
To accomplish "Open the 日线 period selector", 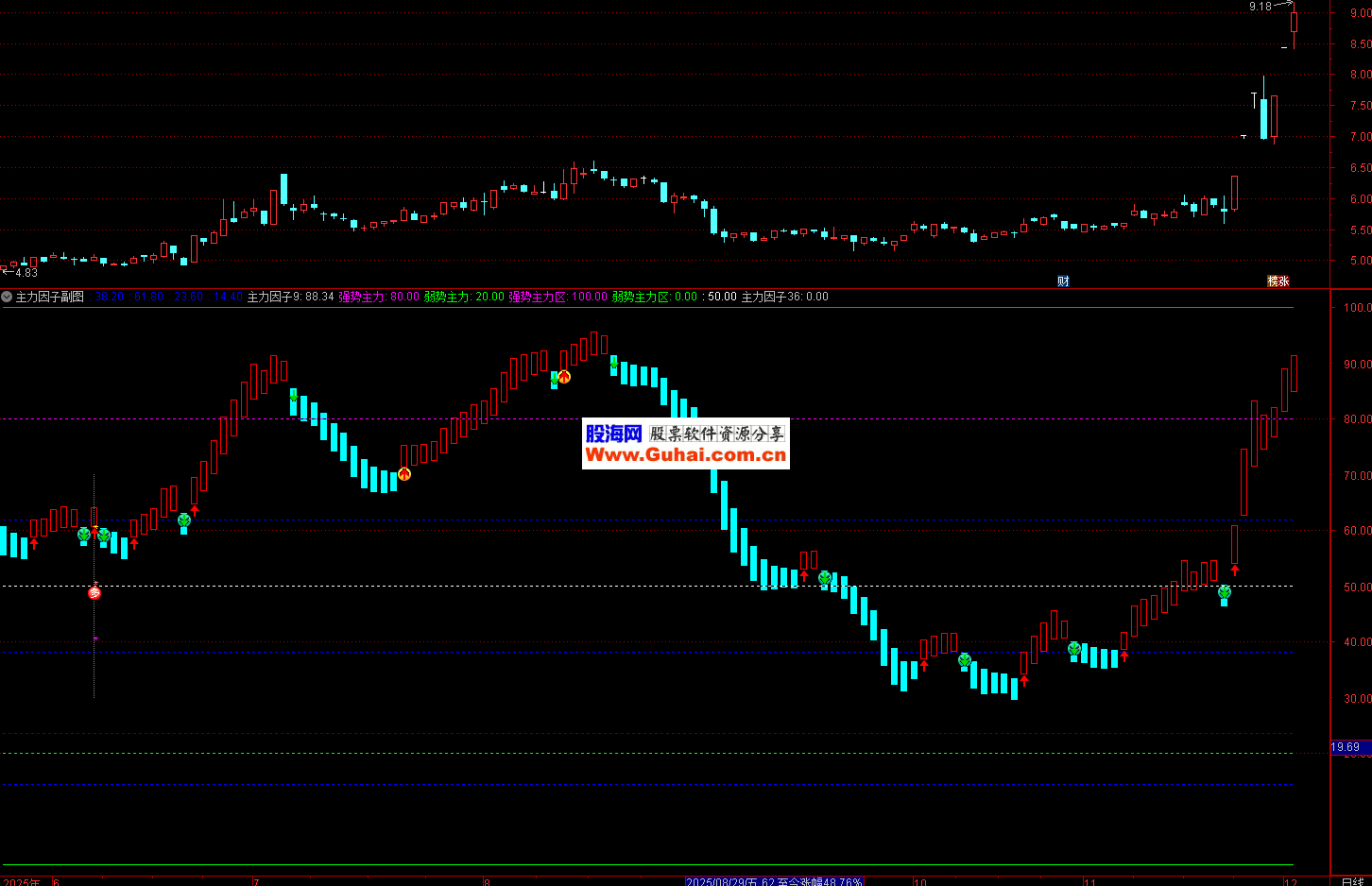I will click(x=1352, y=881).
